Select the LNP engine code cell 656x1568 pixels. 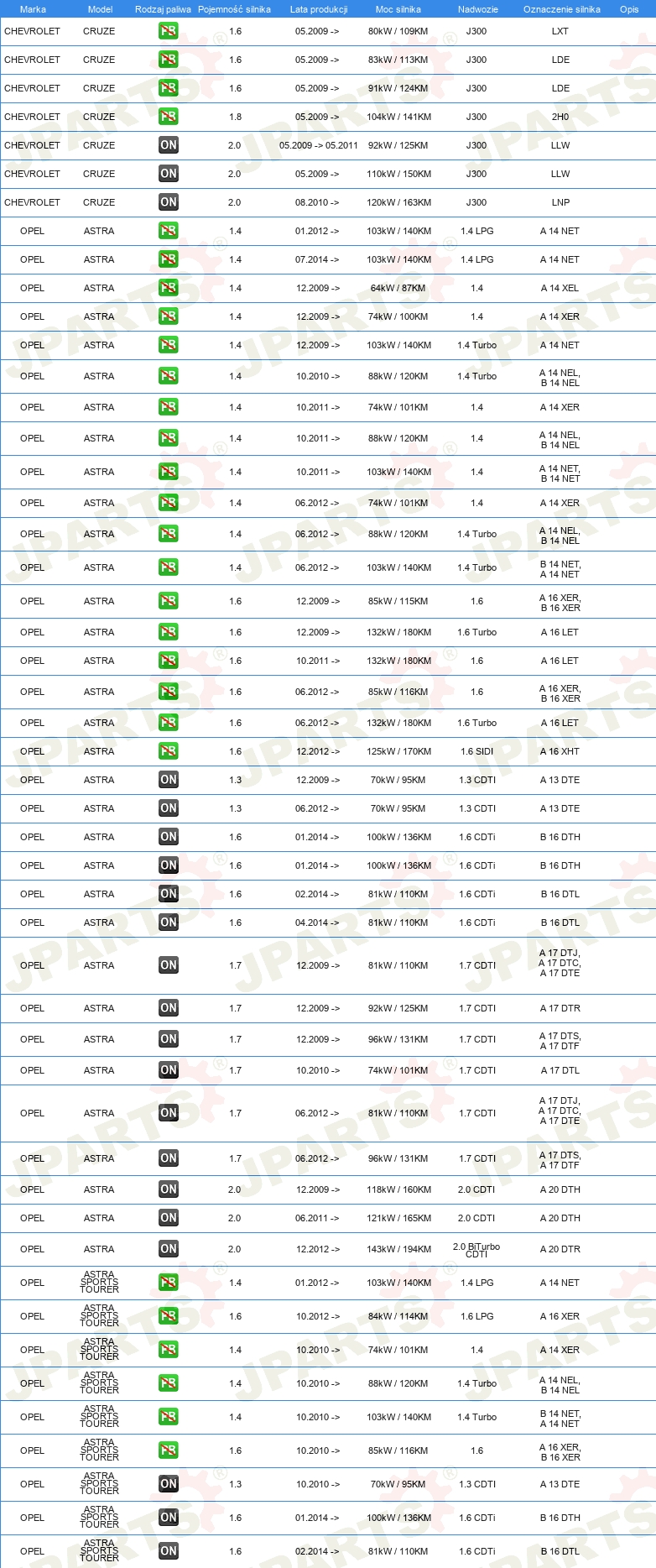coord(560,202)
